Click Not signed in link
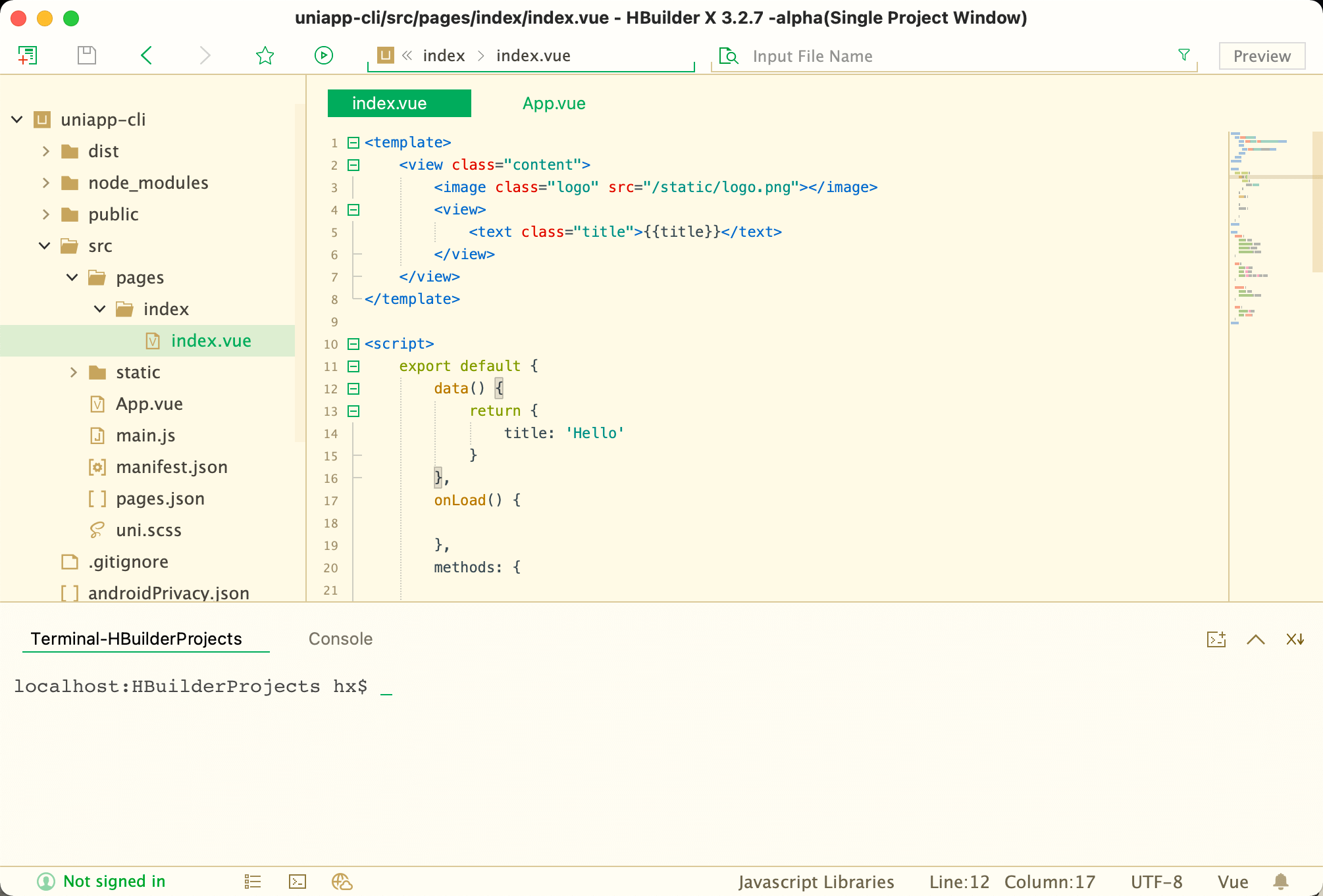1323x896 pixels. coord(114,882)
